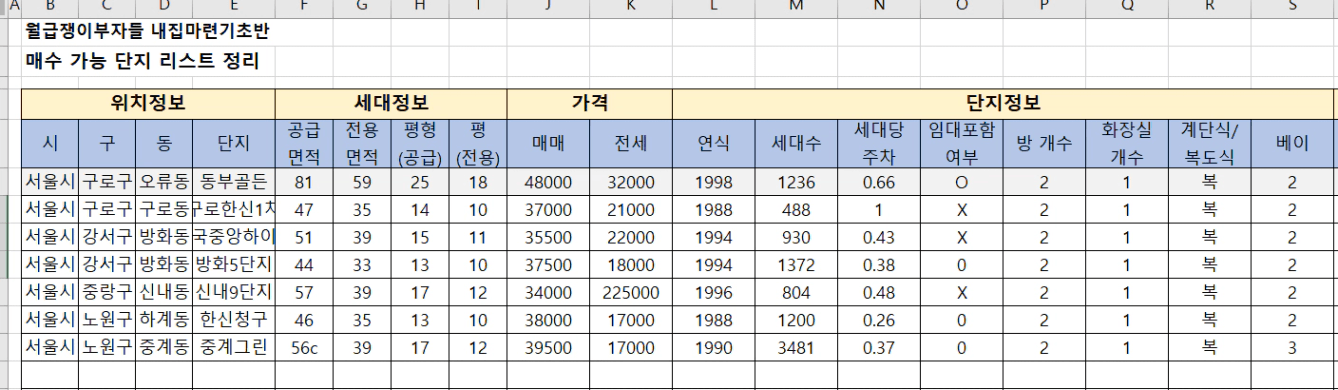The image size is (1338, 390).
Task: Click the 평 (전용) heading cell
Action: 478,143
